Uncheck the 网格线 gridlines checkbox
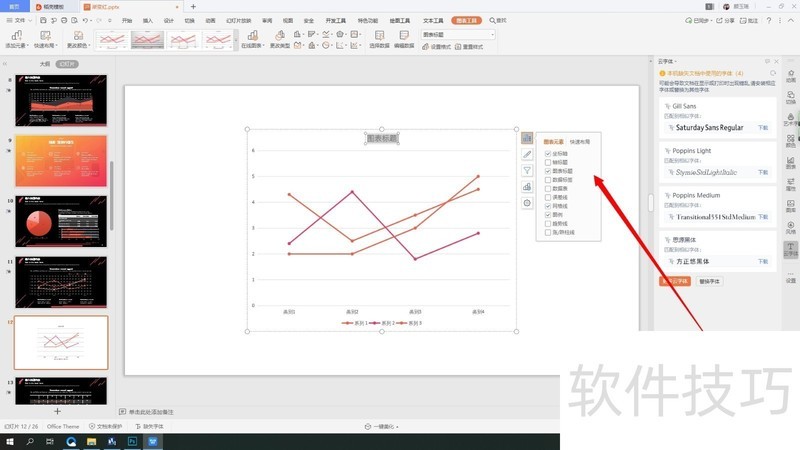The image size is (800, 450). tap(547, 206)
